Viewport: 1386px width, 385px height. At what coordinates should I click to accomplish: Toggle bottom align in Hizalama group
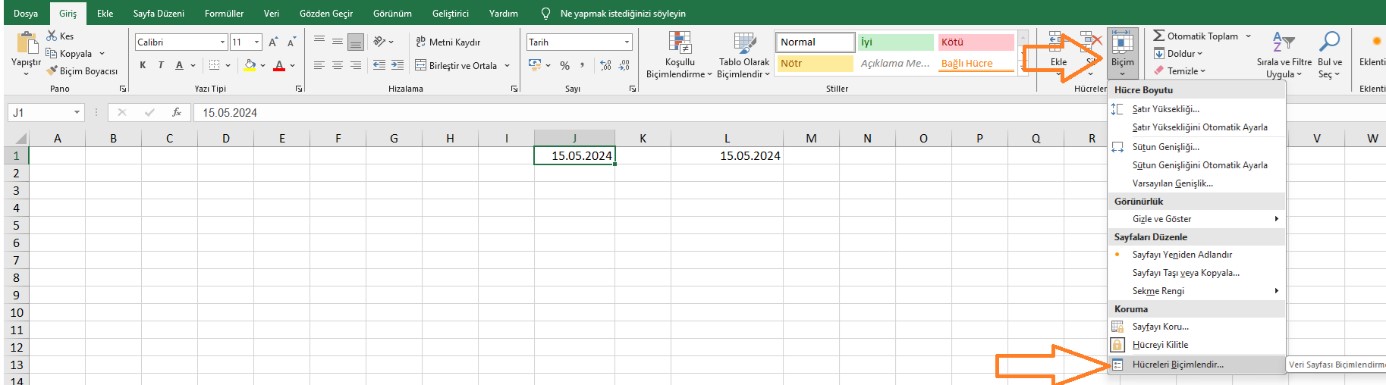point(355,42)
